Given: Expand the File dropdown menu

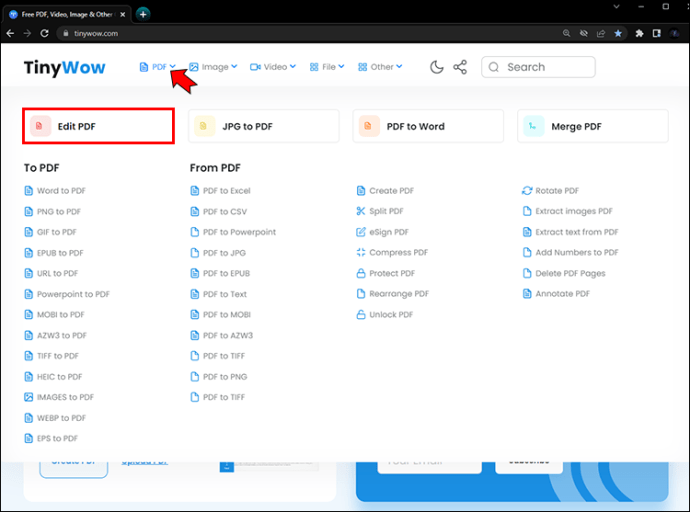Looking at the screenshot, I should [x=327, y=67].
